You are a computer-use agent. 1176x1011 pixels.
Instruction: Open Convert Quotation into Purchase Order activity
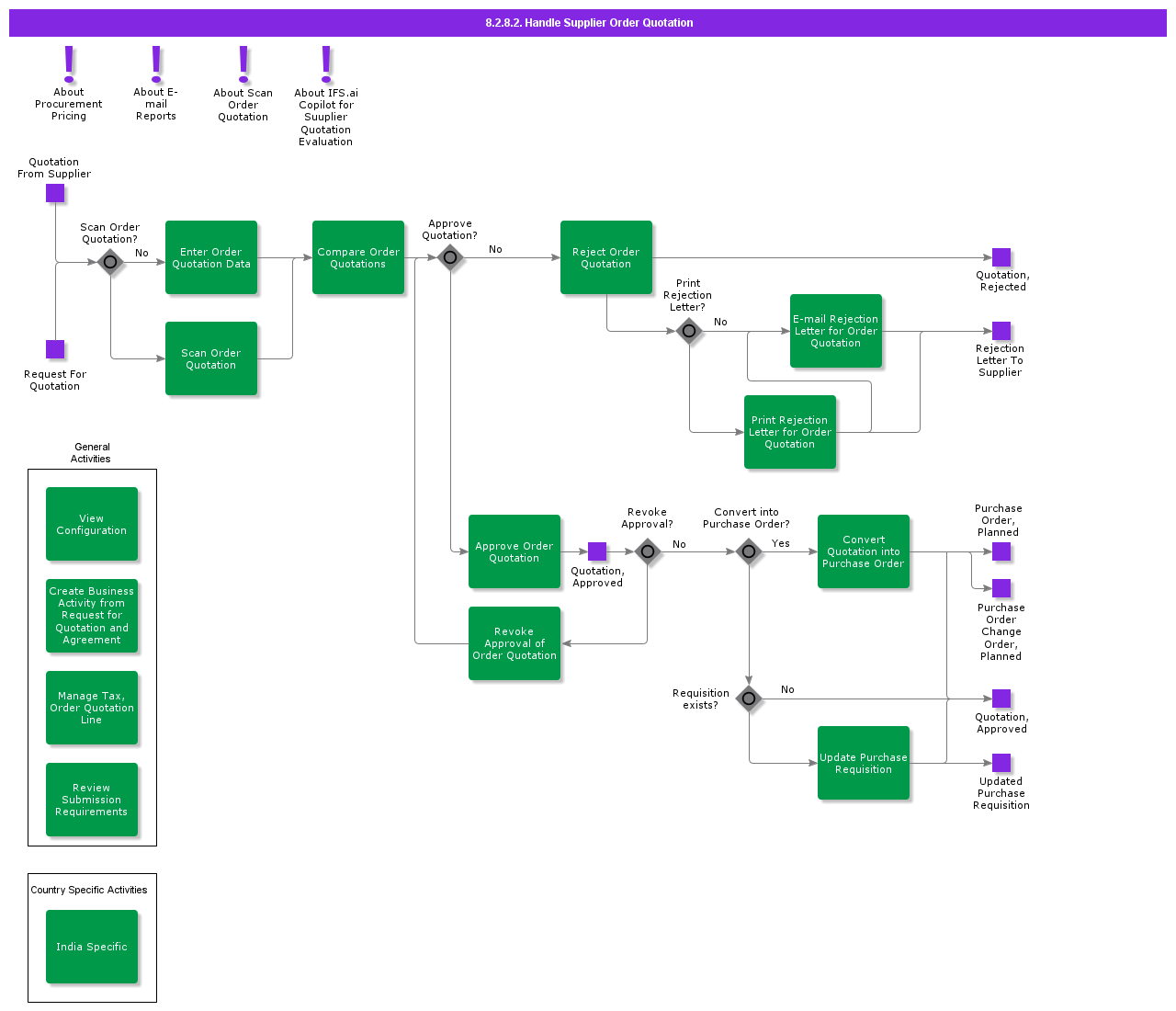(864, 551)
